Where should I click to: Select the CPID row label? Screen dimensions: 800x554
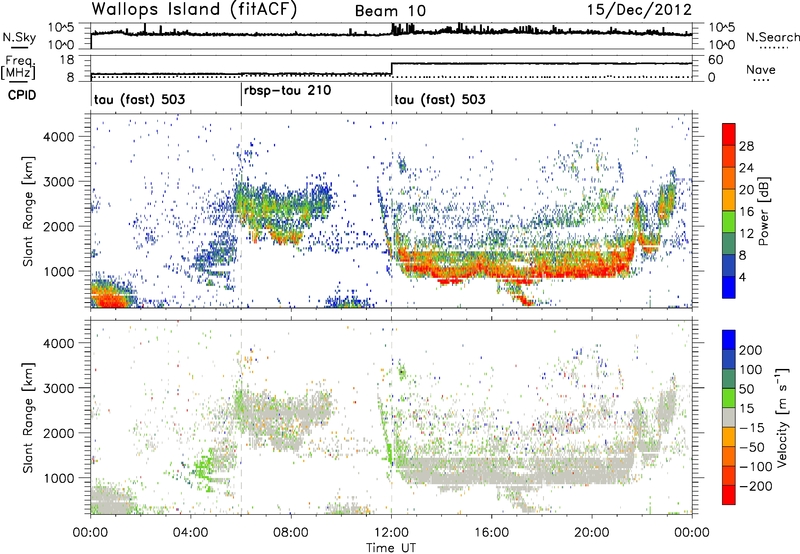(22, 95)
